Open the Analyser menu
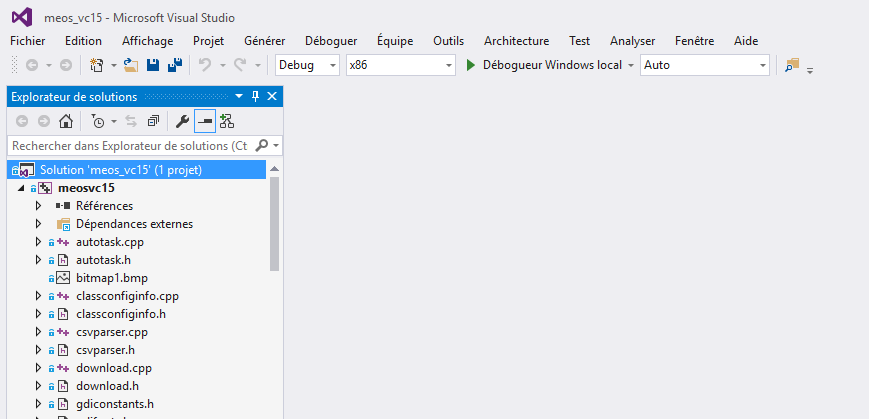The image size is (869, 419). click(x=632, y=41)
